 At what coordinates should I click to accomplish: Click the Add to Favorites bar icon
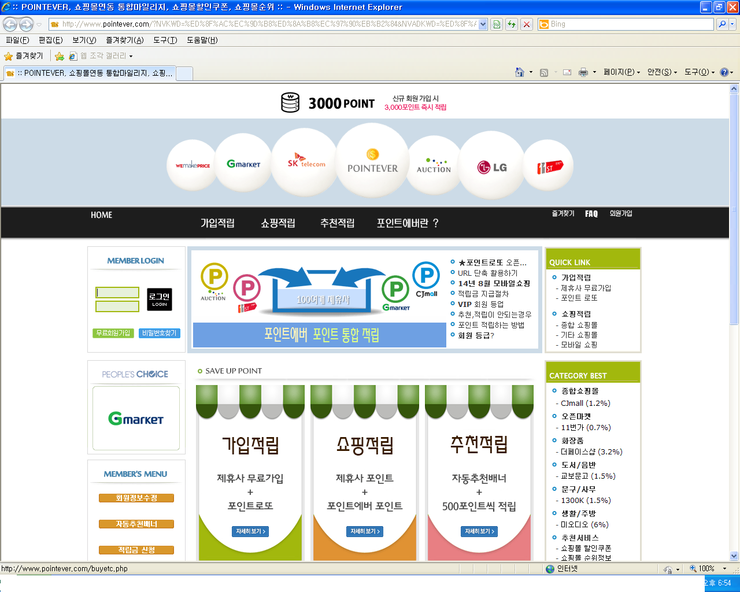click(x=59, y=56)
